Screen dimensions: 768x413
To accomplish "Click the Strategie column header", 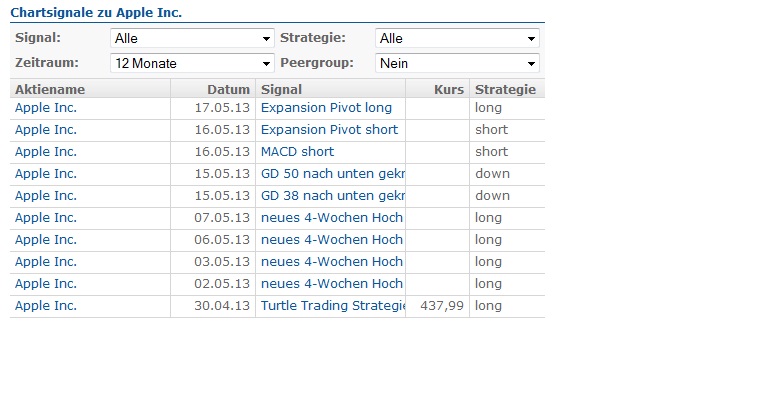I will (x=505, y=89).
